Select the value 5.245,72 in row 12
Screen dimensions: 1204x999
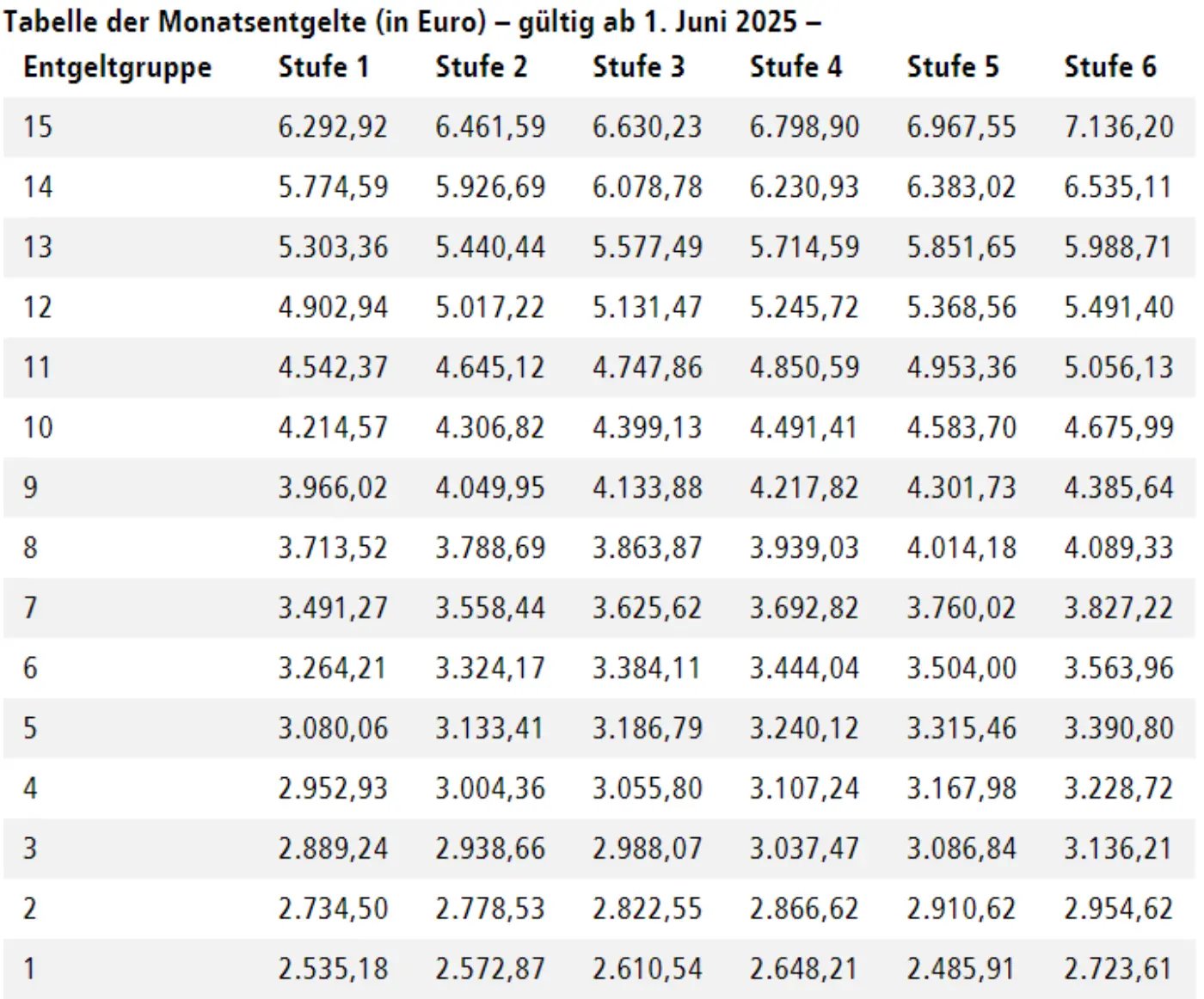tap(804, 308)
